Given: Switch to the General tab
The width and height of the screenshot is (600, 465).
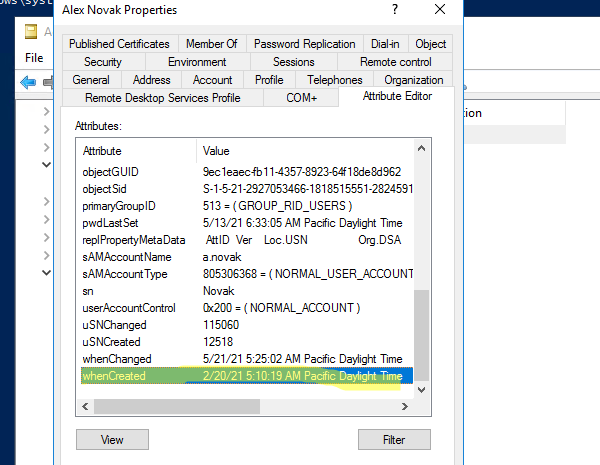Looking at the screenshot, I should (x=91, y=80).
